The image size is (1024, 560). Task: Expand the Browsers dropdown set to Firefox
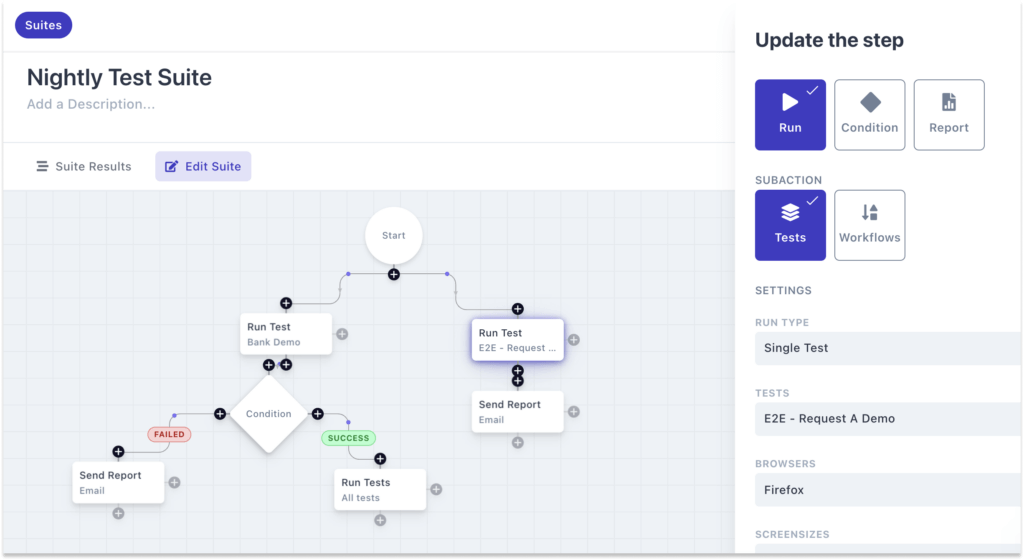click(888, 490)
